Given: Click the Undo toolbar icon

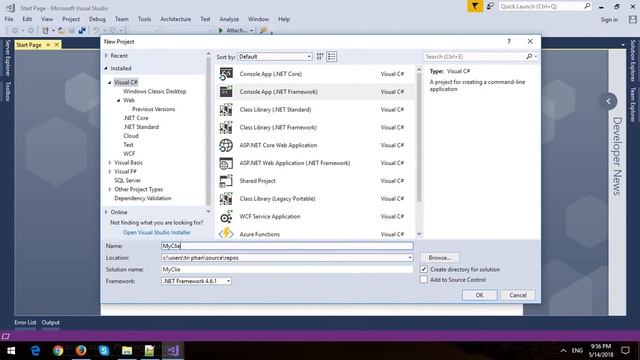Looking at the screenshot, I should click(x=96, y=30).
